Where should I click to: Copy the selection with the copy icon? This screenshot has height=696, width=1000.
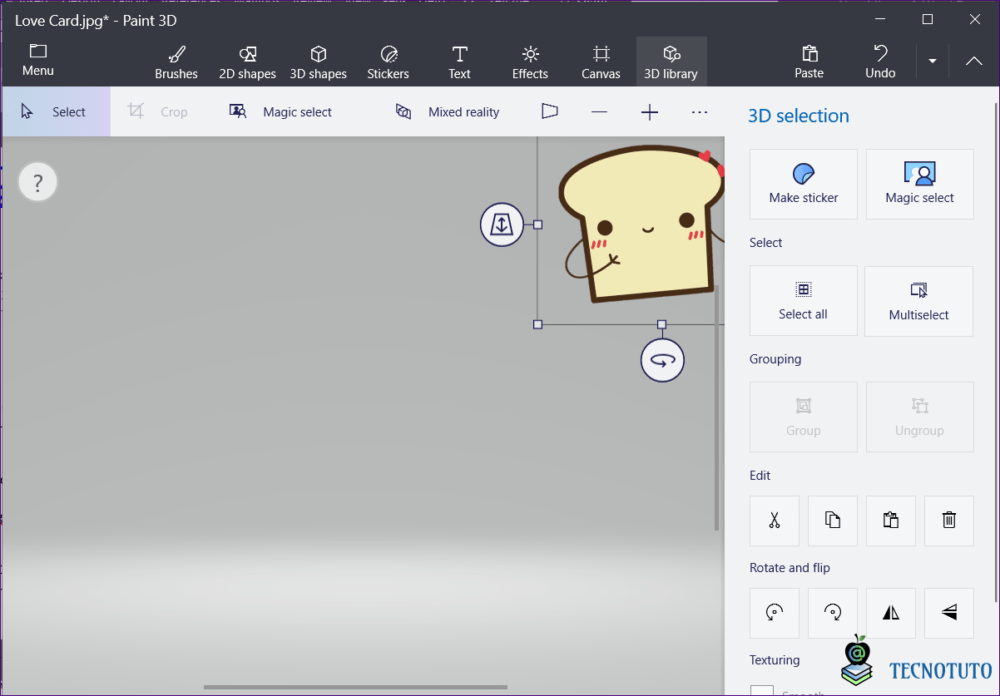[832, 521]
